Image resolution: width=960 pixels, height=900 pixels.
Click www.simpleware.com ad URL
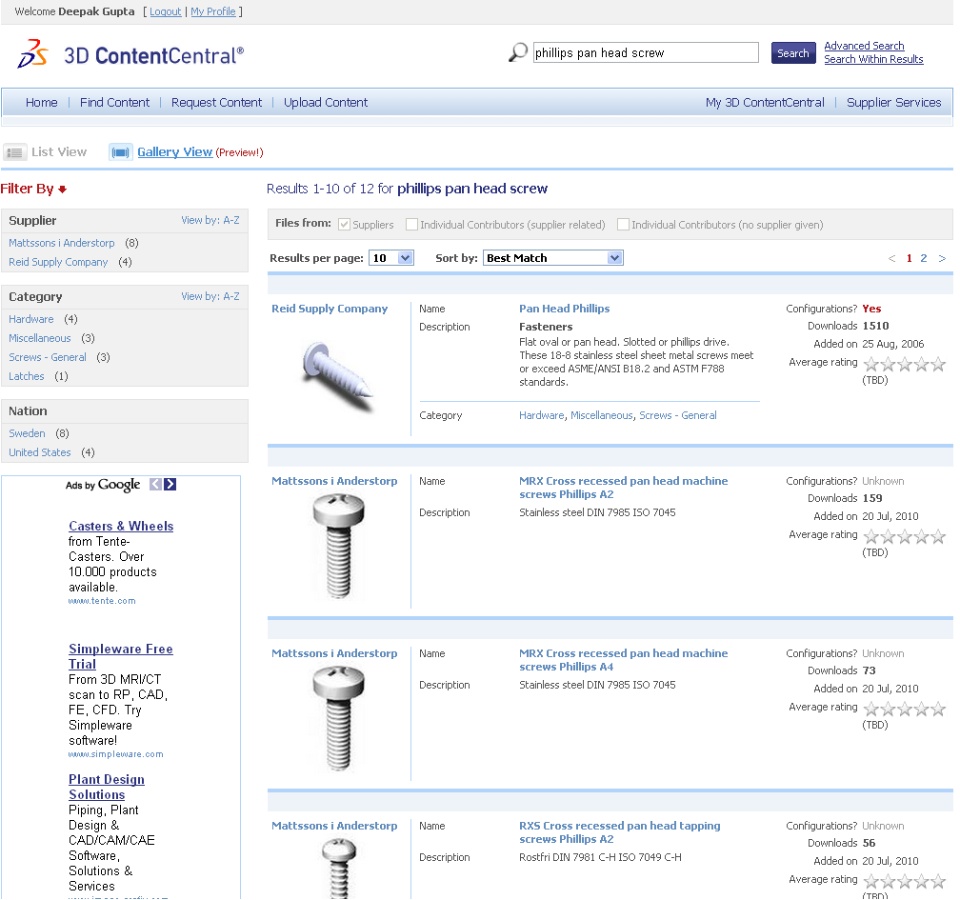pos(116,754)
